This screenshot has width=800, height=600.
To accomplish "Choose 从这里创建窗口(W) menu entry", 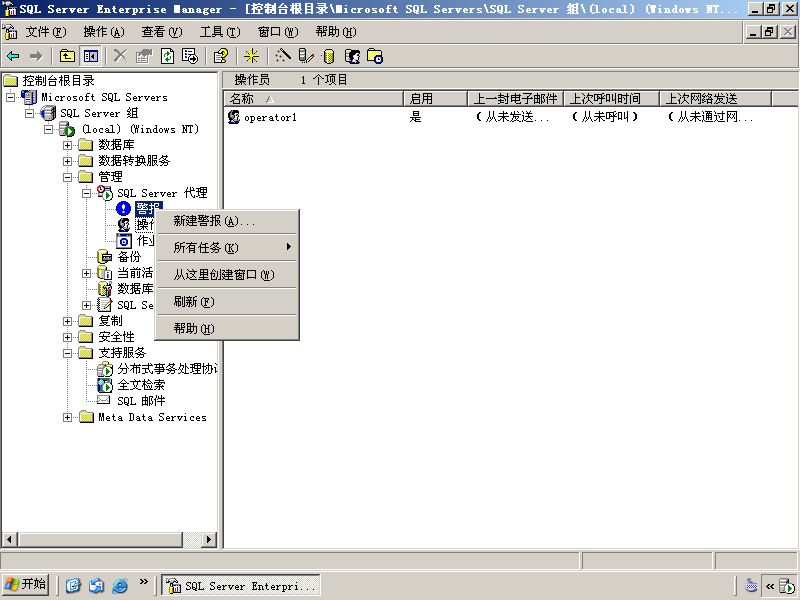I will pyautogui.click(x=227, y=275).
